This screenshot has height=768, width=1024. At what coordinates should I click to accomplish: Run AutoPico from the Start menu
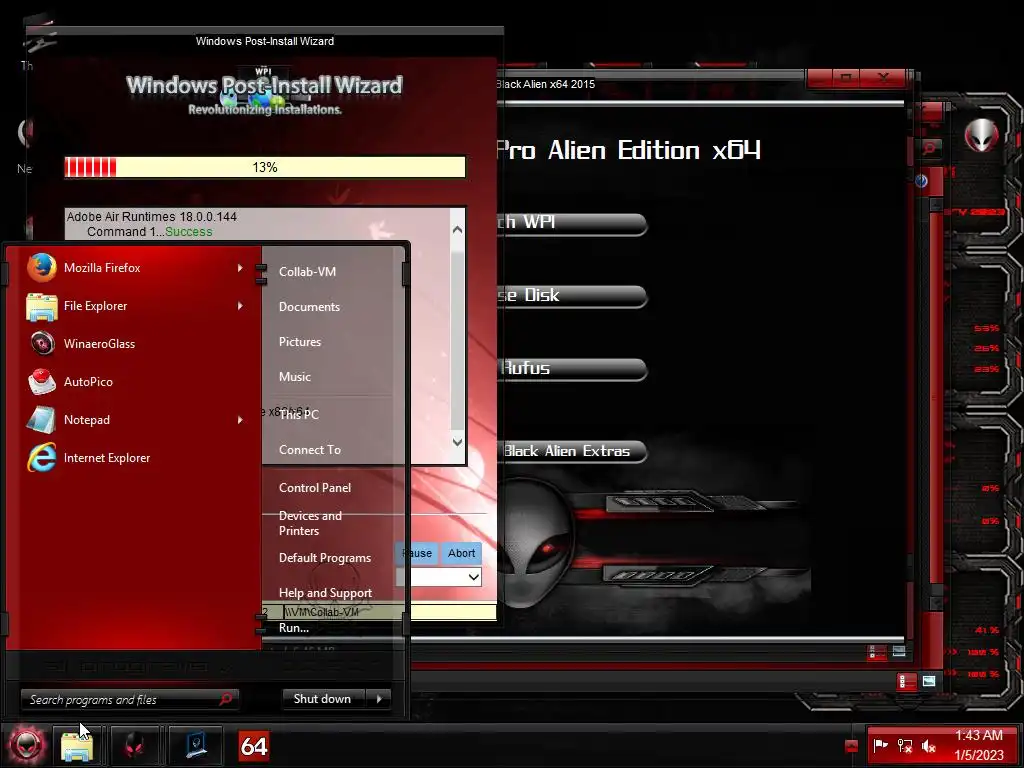pos(135,382)
